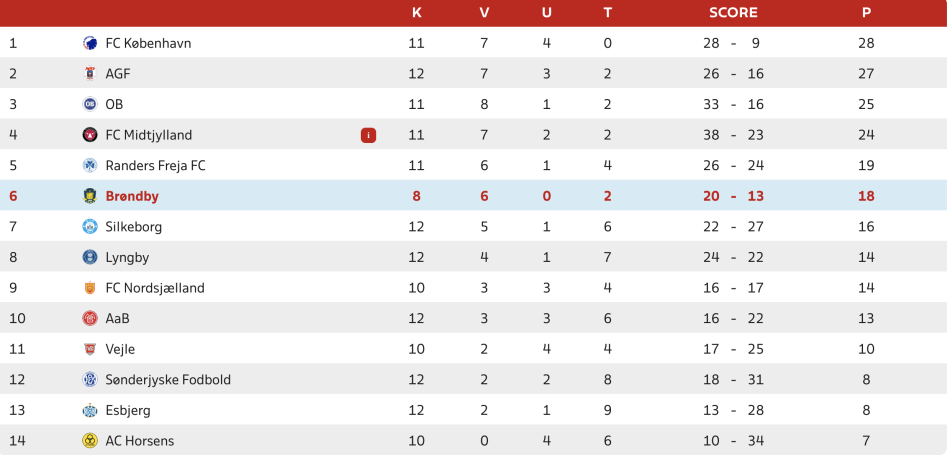Click the Randers Freja FC crest
The height and width of the screenshot is (455, 950).
point(90,166)
